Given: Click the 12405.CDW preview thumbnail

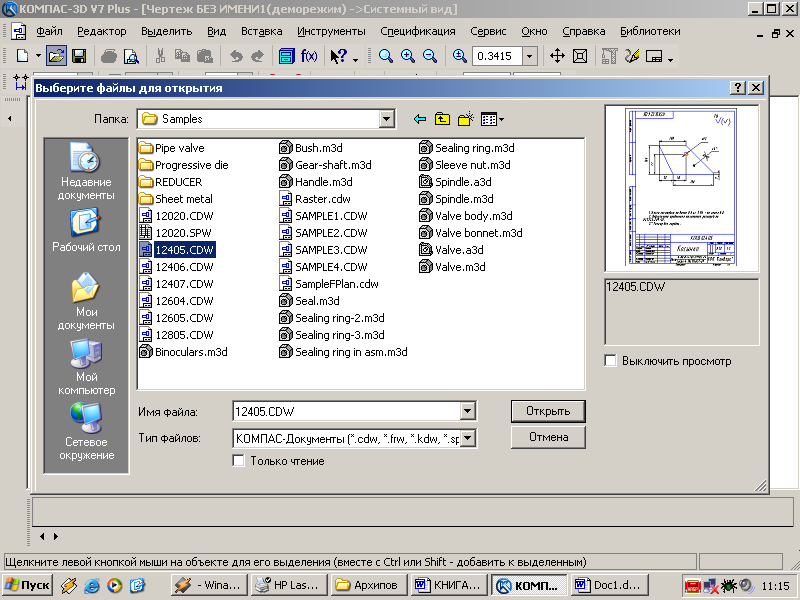Looking at the screenshot, I should [x=681, y=188].
